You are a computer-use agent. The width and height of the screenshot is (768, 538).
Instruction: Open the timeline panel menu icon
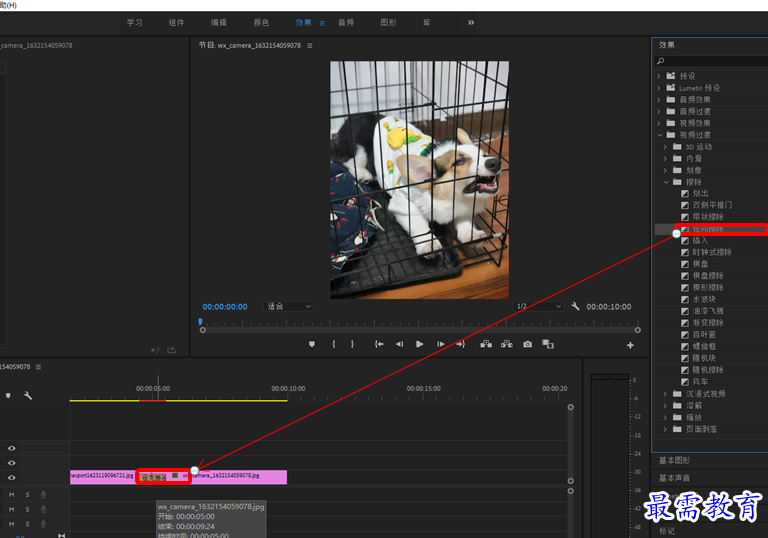coord(39,367)
